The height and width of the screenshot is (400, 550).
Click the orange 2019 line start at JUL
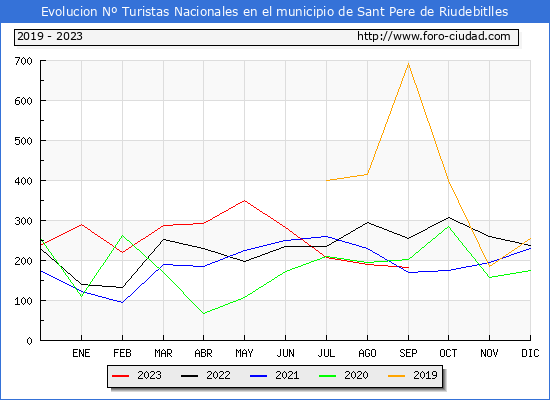pyautogui.click(x=327, y=180)
